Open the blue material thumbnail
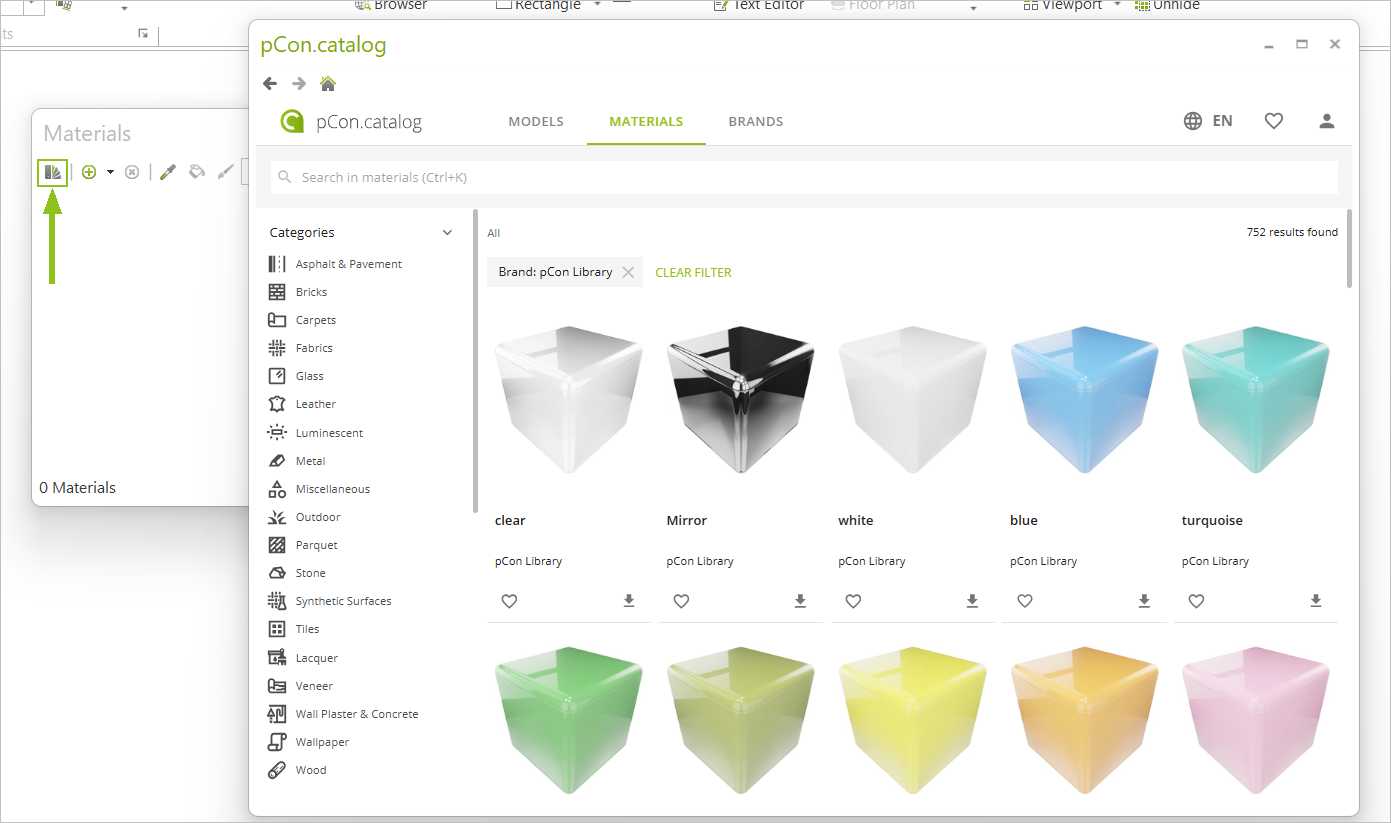The height and width of the screenshot is (823, 1391). click(1085, 399)
